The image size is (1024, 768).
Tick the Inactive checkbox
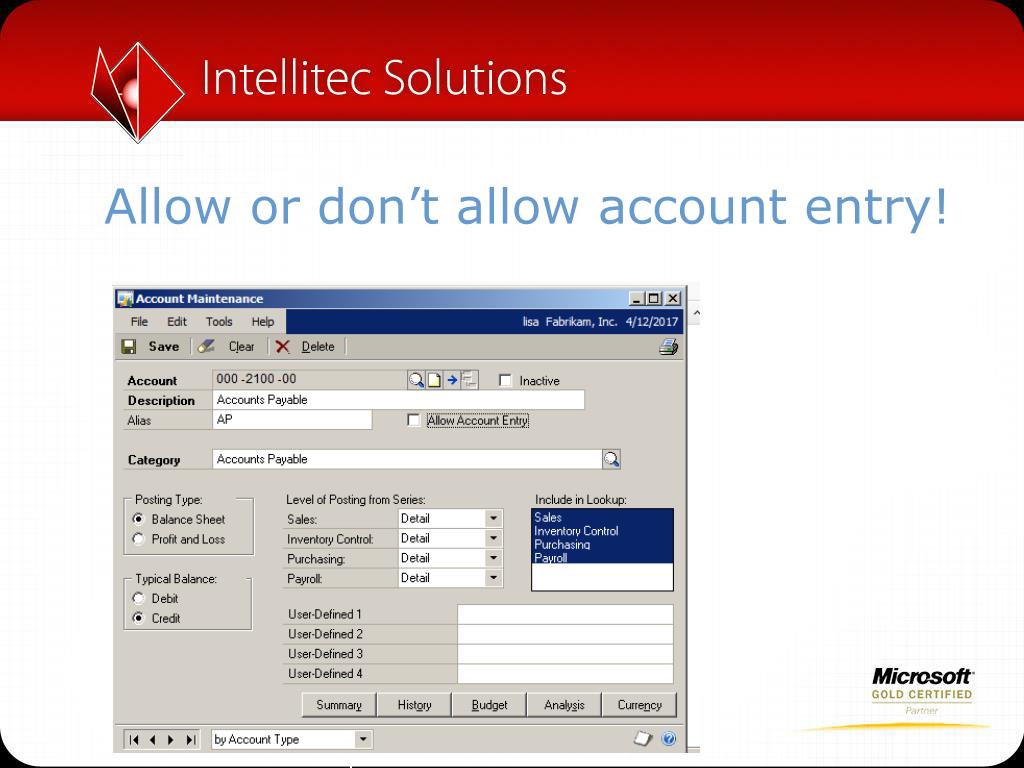point(505,380)
